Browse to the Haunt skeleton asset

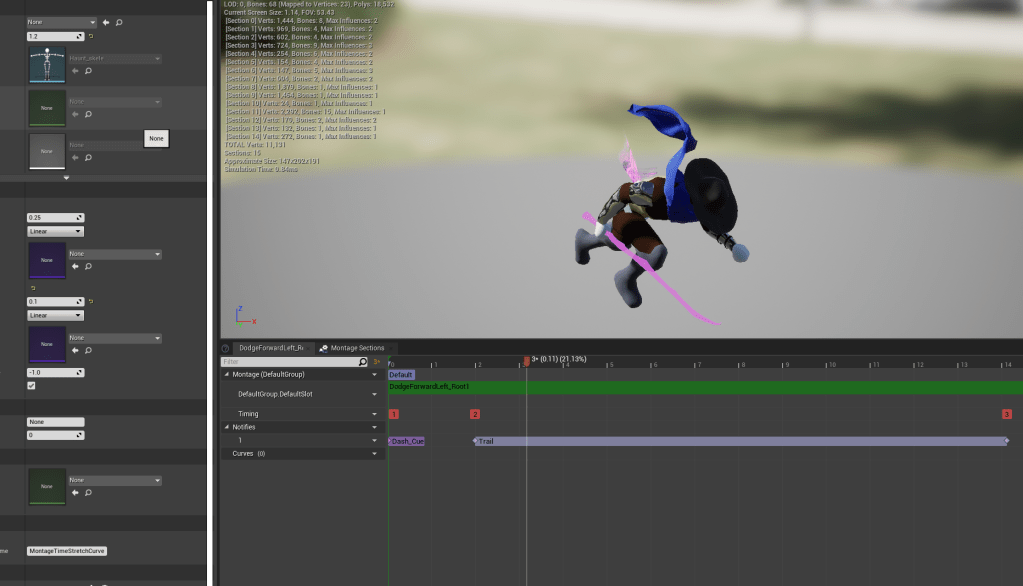tap(88, 71)
